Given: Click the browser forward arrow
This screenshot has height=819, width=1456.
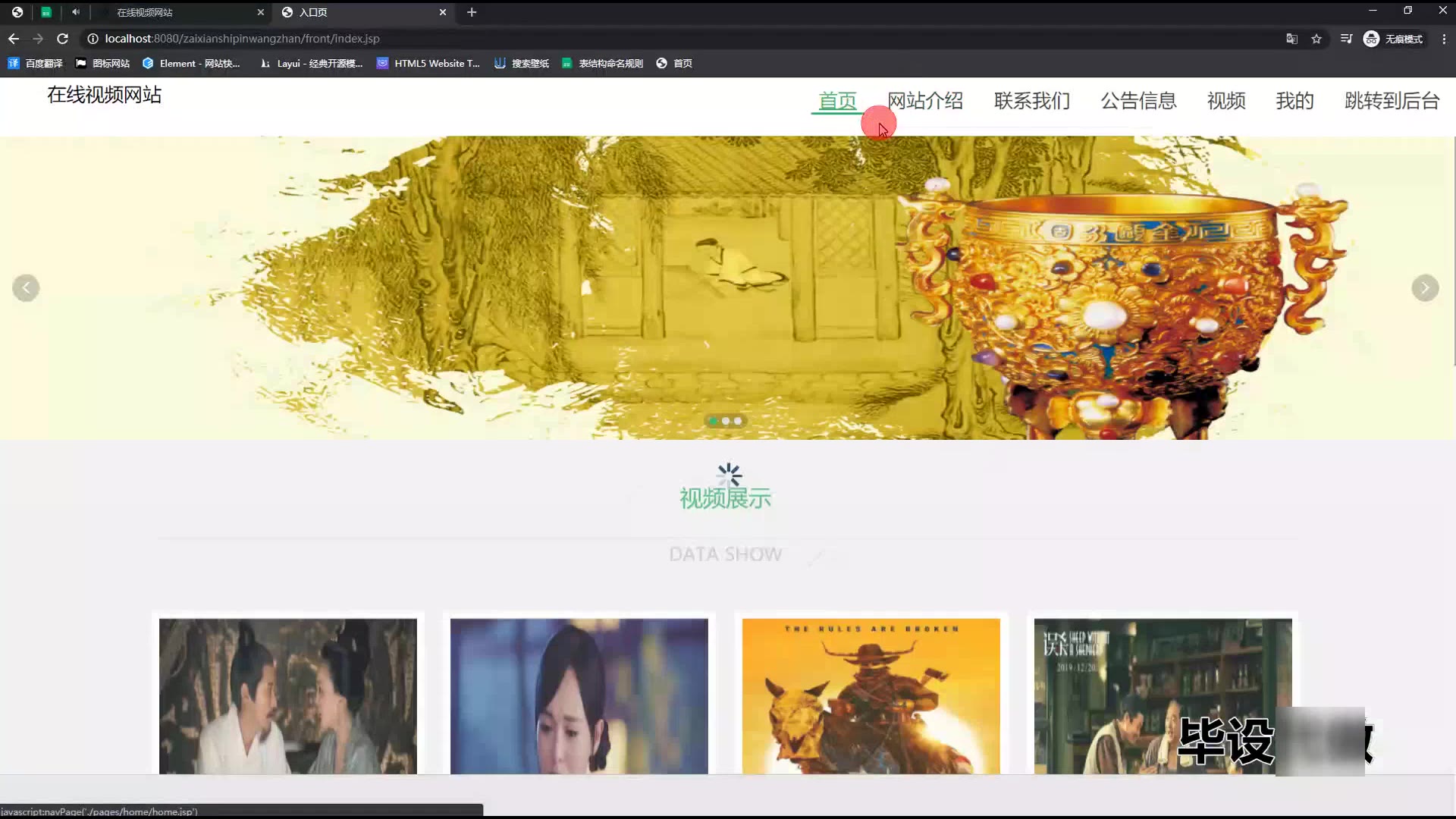Looking at the screenshot, I should [38, 39].
